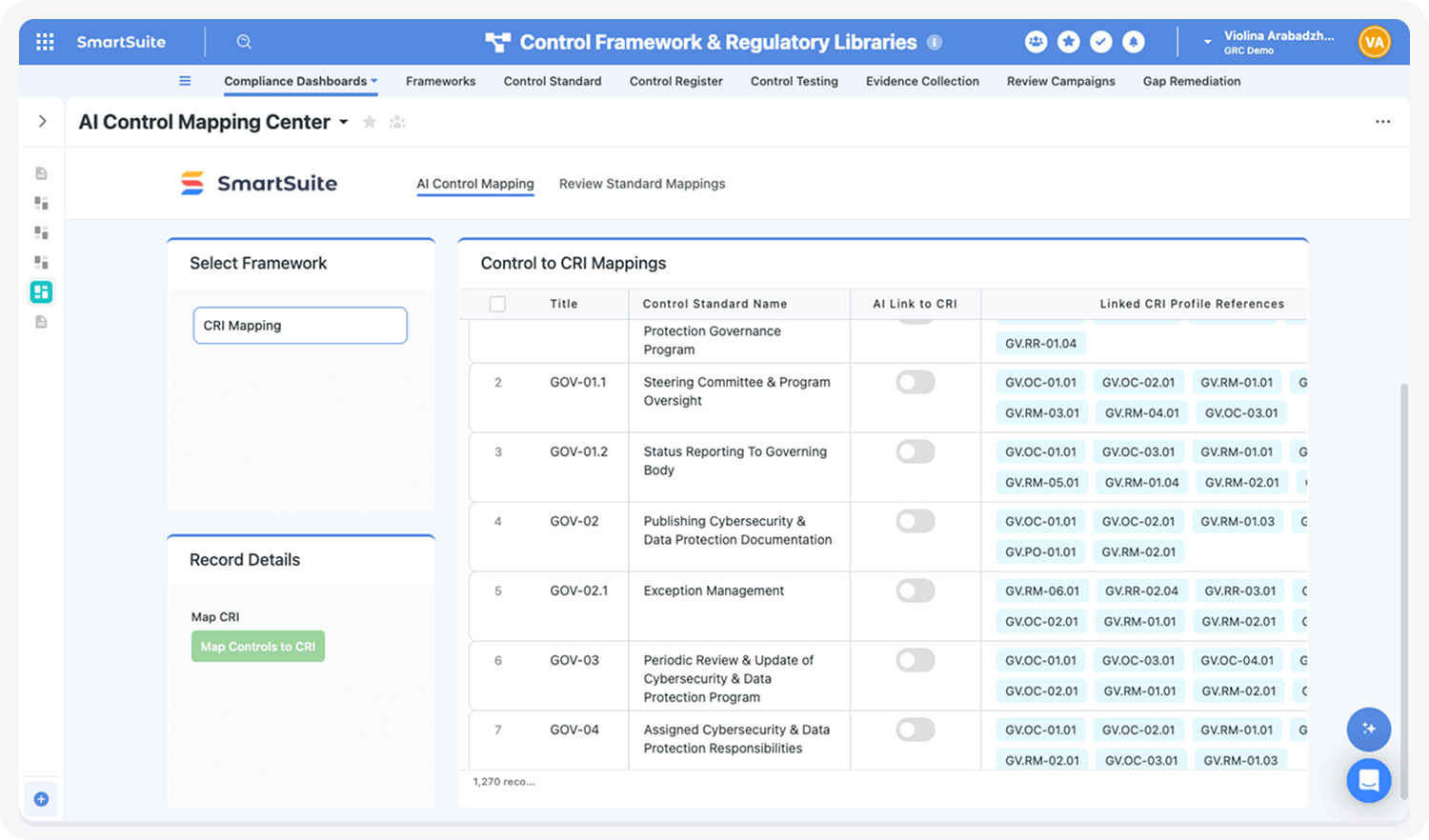1429x840 pixels.
Task: Click GV.OC-04.01 tag in GOV-03 row
Action: point(1237,660)
